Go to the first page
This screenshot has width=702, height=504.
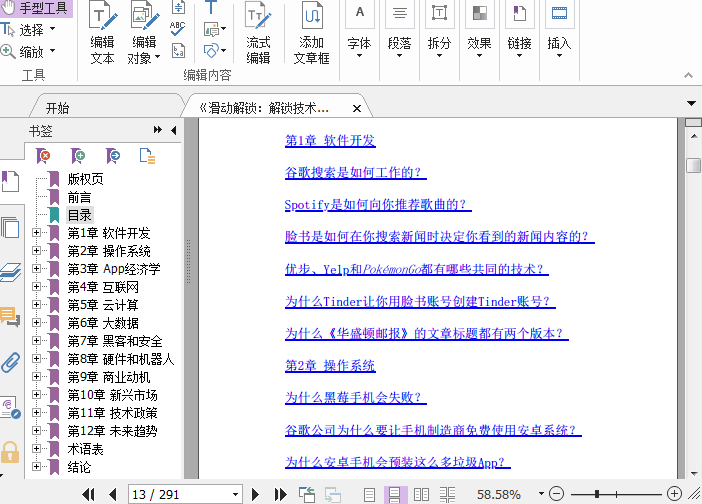[x=88, y=494]
